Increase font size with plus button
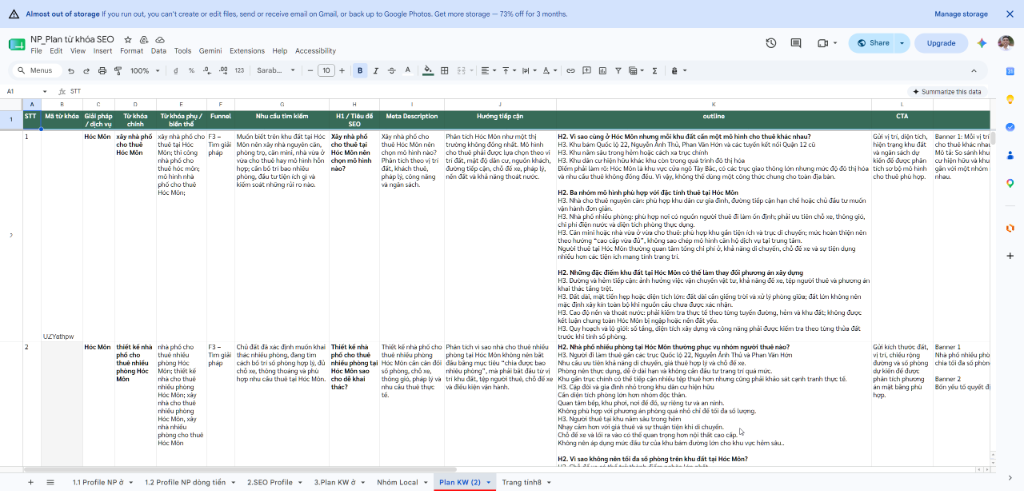This screenshot has width=1024, height=491. (x=342, y=71)
